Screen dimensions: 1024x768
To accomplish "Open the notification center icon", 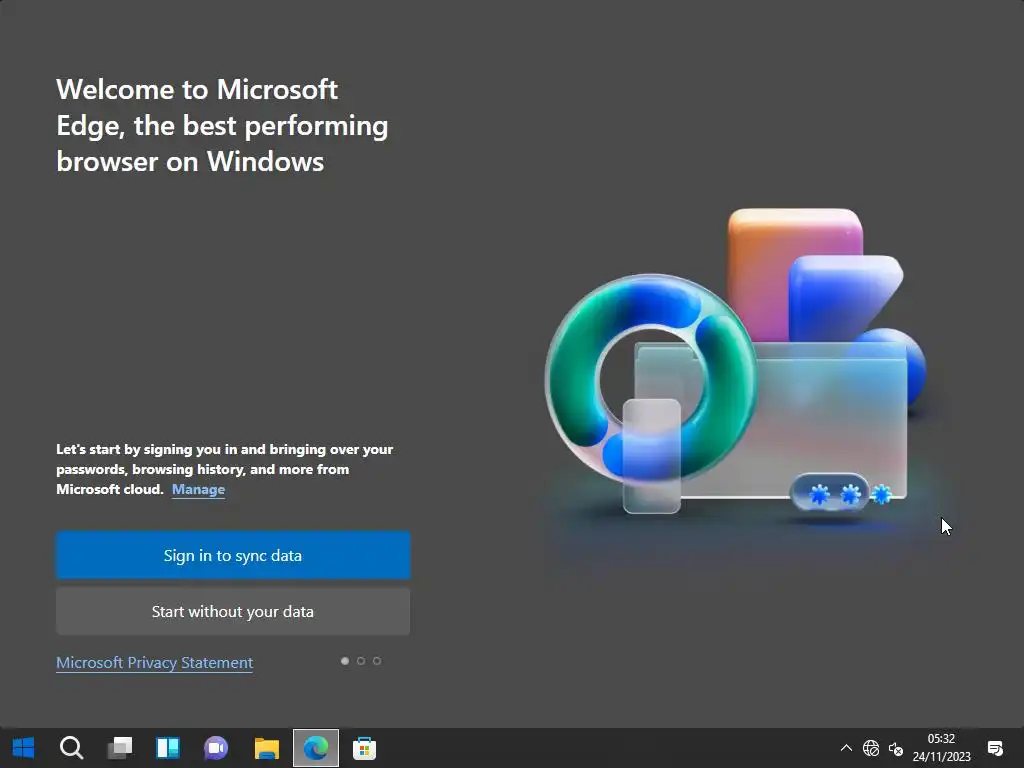I will (x=995, y=748).
